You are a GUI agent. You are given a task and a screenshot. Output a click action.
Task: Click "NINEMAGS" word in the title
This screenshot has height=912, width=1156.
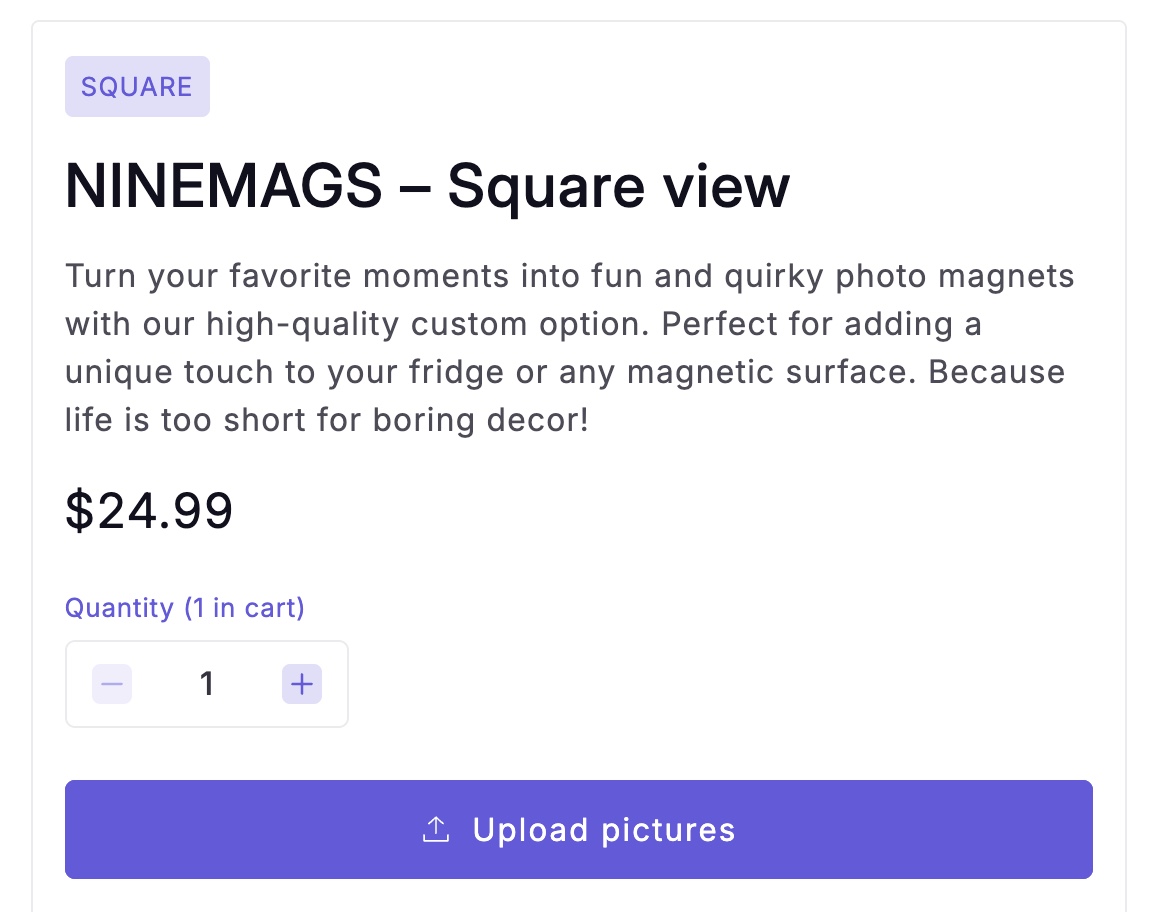pyautogui.click(x=223, y=186)
